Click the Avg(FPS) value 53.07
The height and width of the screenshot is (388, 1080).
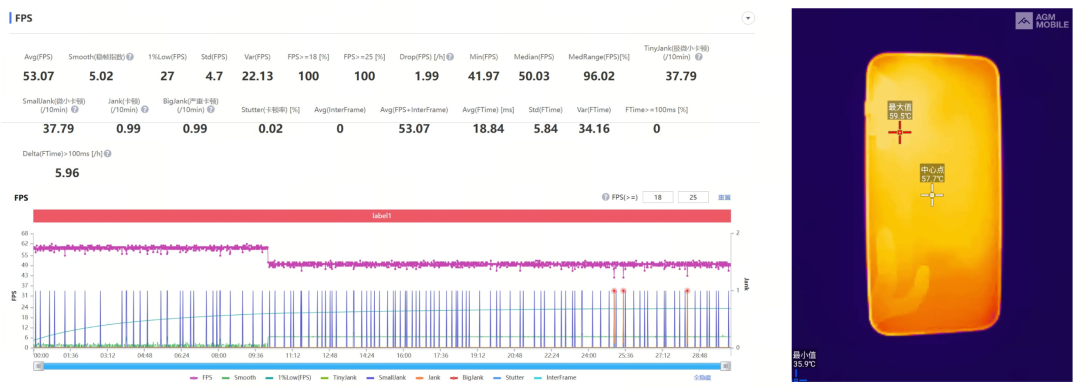(38, 76)
